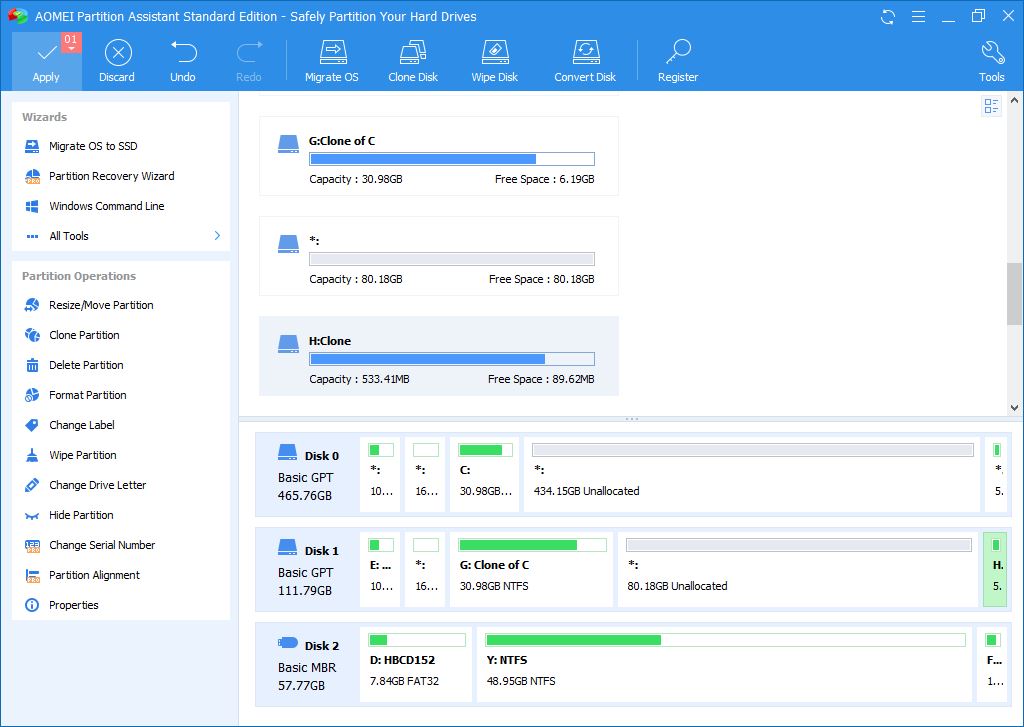
Task: Choose Change Drive Letter in sidebar
Action: point(97,485)
